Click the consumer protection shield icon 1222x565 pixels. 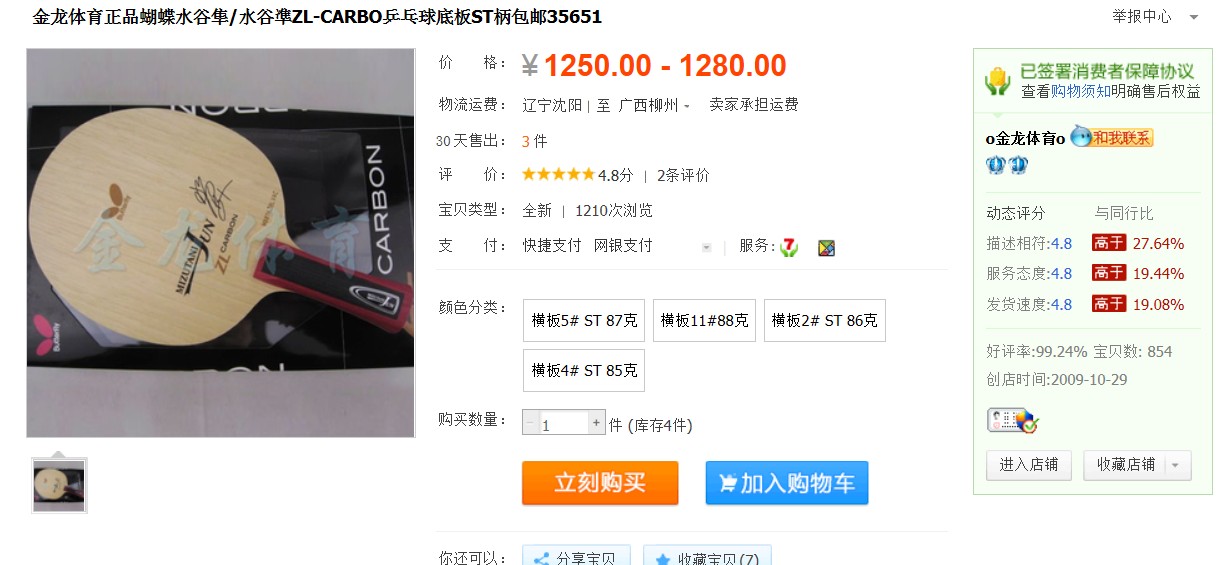pyautogui.click(x=998, y=80)
